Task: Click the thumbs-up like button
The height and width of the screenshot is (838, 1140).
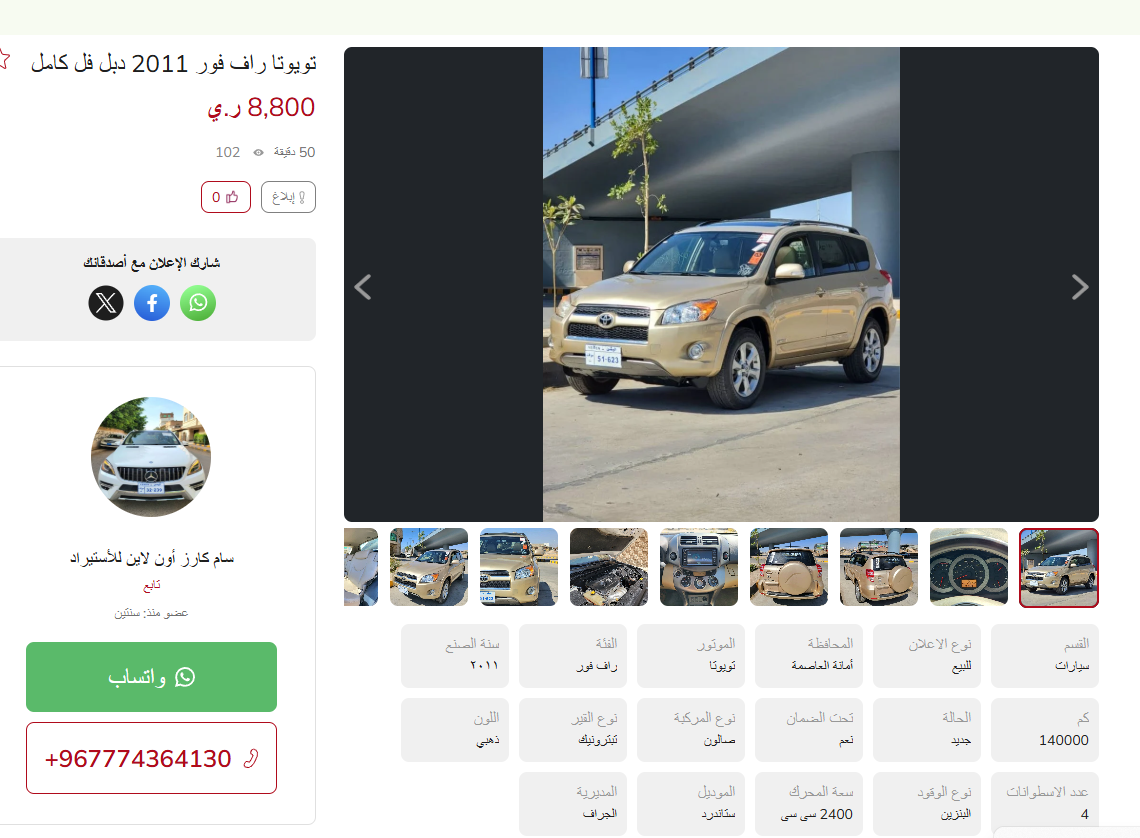Action: pyautogui.click(x=226, y=197)
